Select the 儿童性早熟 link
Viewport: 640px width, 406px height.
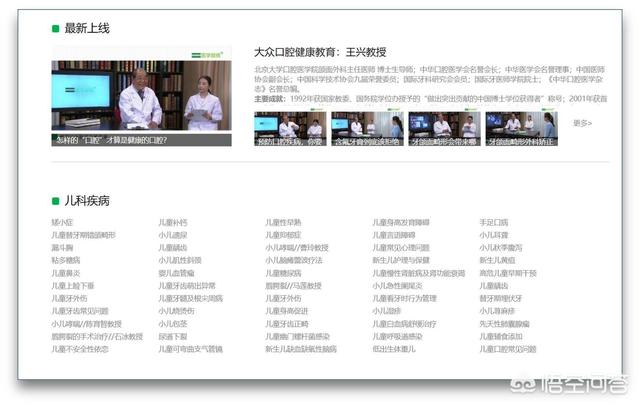tap(283, 222)
